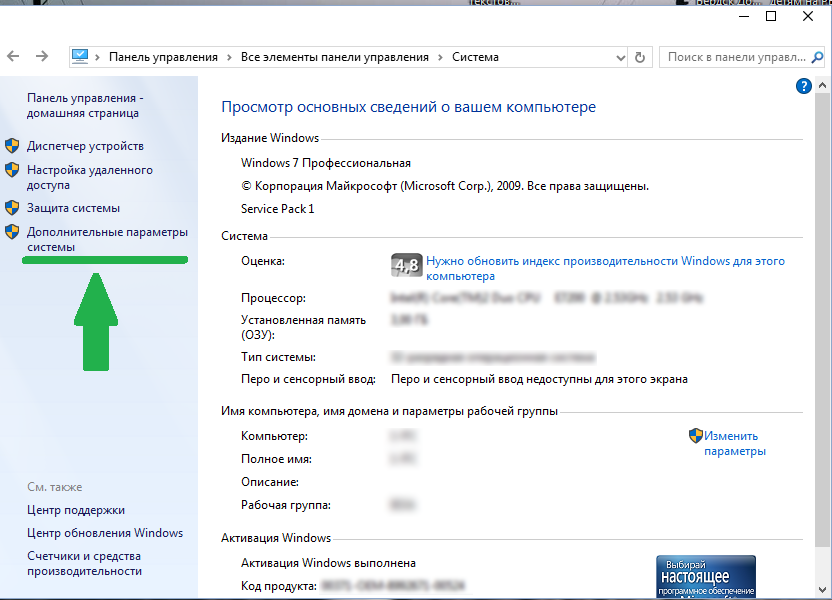Click the shield icon next to Изменить параметры
Viewport: 832px width, 600px height.
[x=695, y=434]
